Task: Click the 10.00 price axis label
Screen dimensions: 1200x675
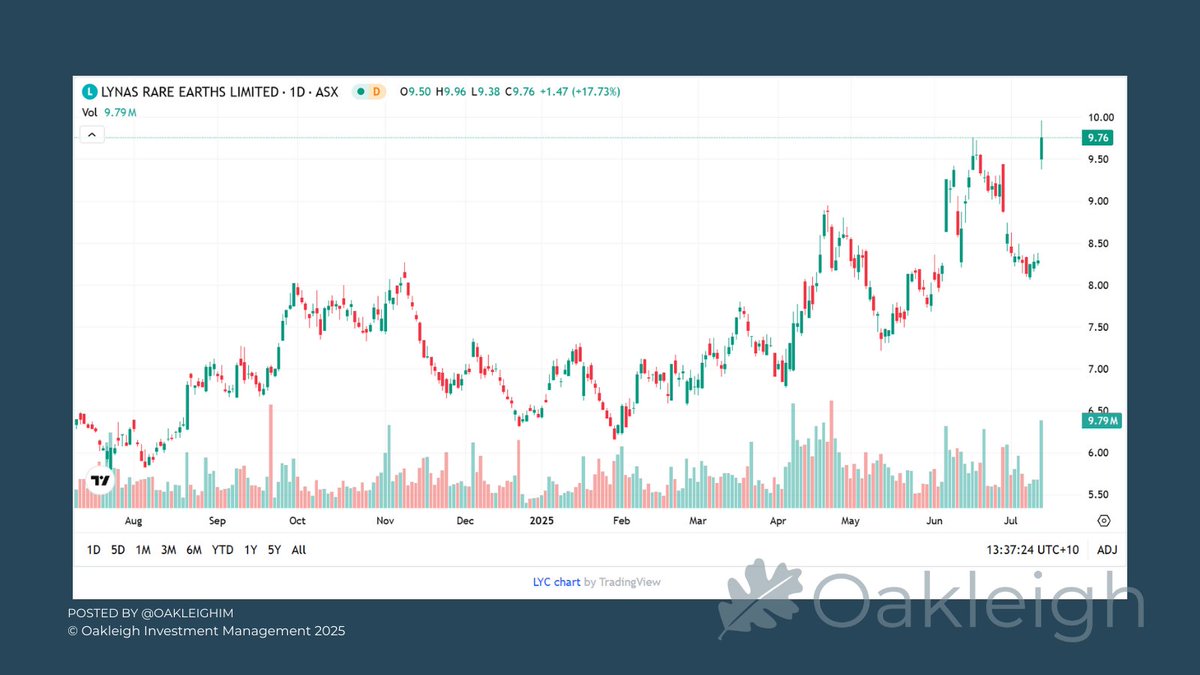Action: click(x=1099, y=117)
